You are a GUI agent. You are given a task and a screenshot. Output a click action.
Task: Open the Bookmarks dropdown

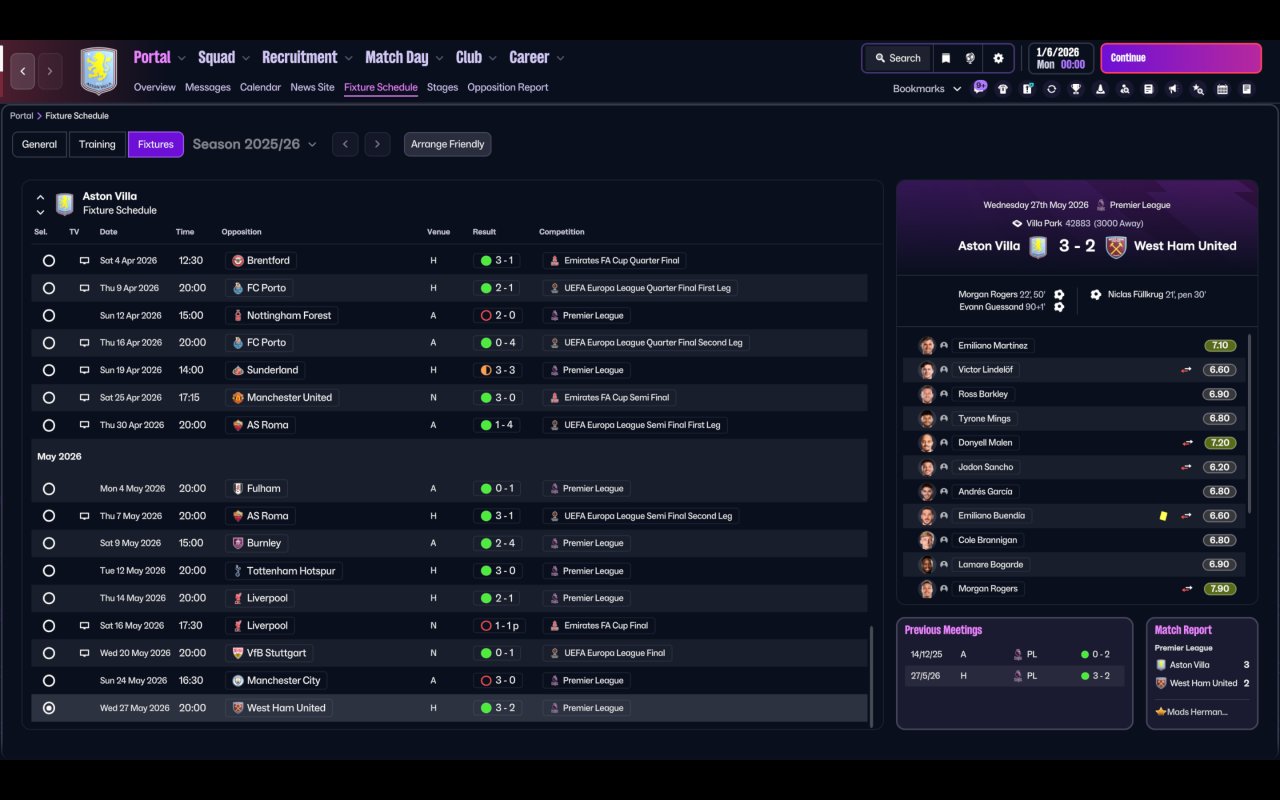(927, 89)
